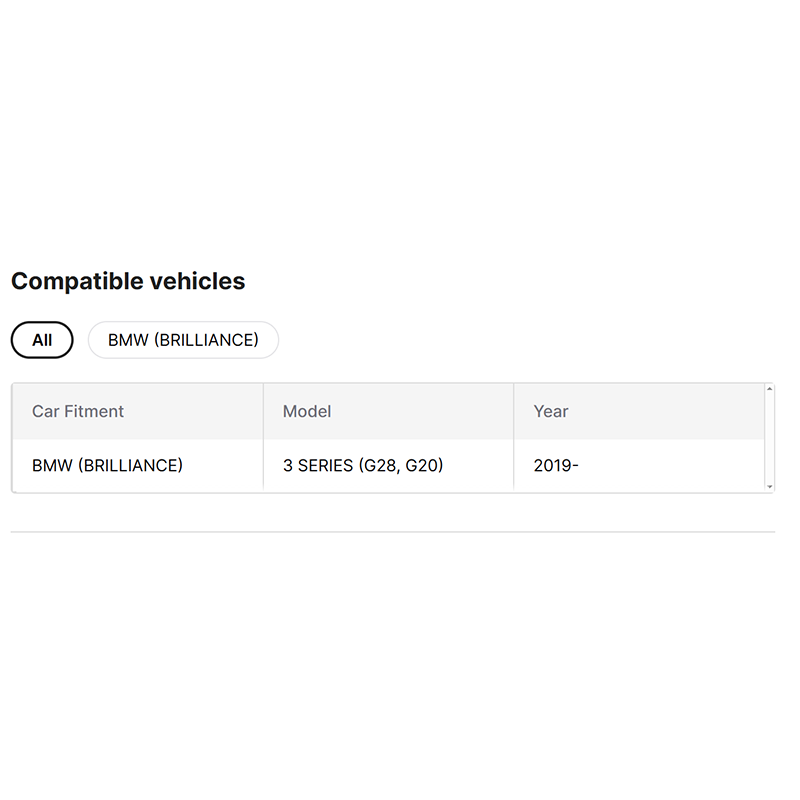
Task: Select the BMW (BRILLIANCE) table cell
Action: [x=107, y=465]
